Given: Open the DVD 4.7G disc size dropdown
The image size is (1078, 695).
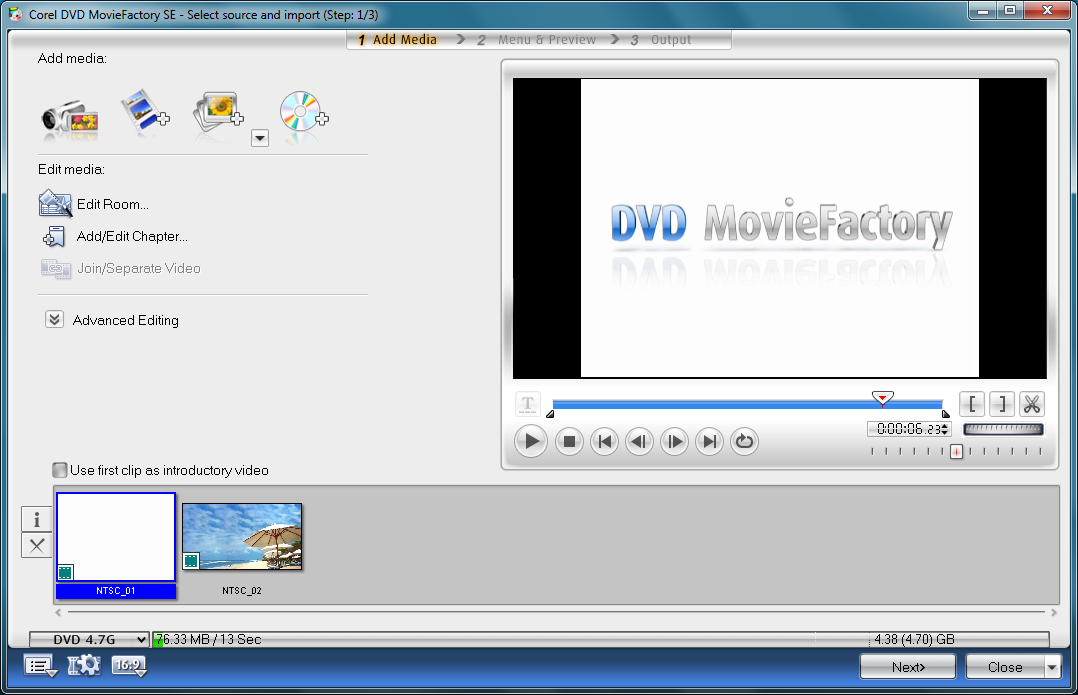Looking at the screenshot, I should pyautogui.click(x=89, y=639).
